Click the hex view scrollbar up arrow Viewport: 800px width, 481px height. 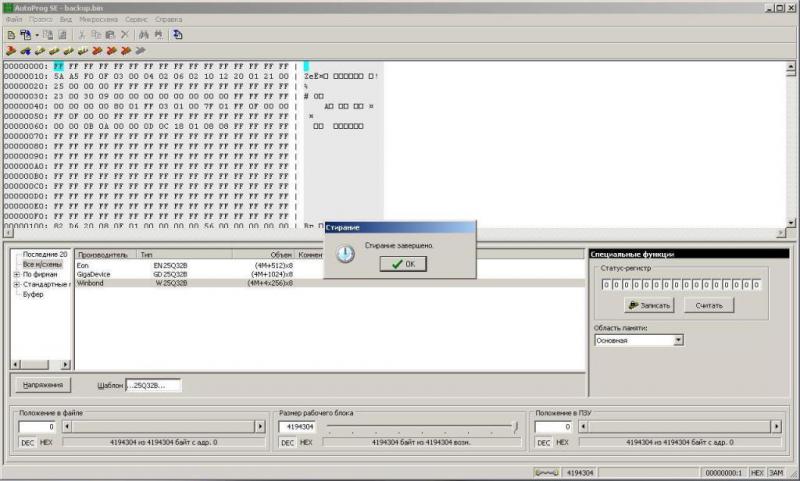791,66
